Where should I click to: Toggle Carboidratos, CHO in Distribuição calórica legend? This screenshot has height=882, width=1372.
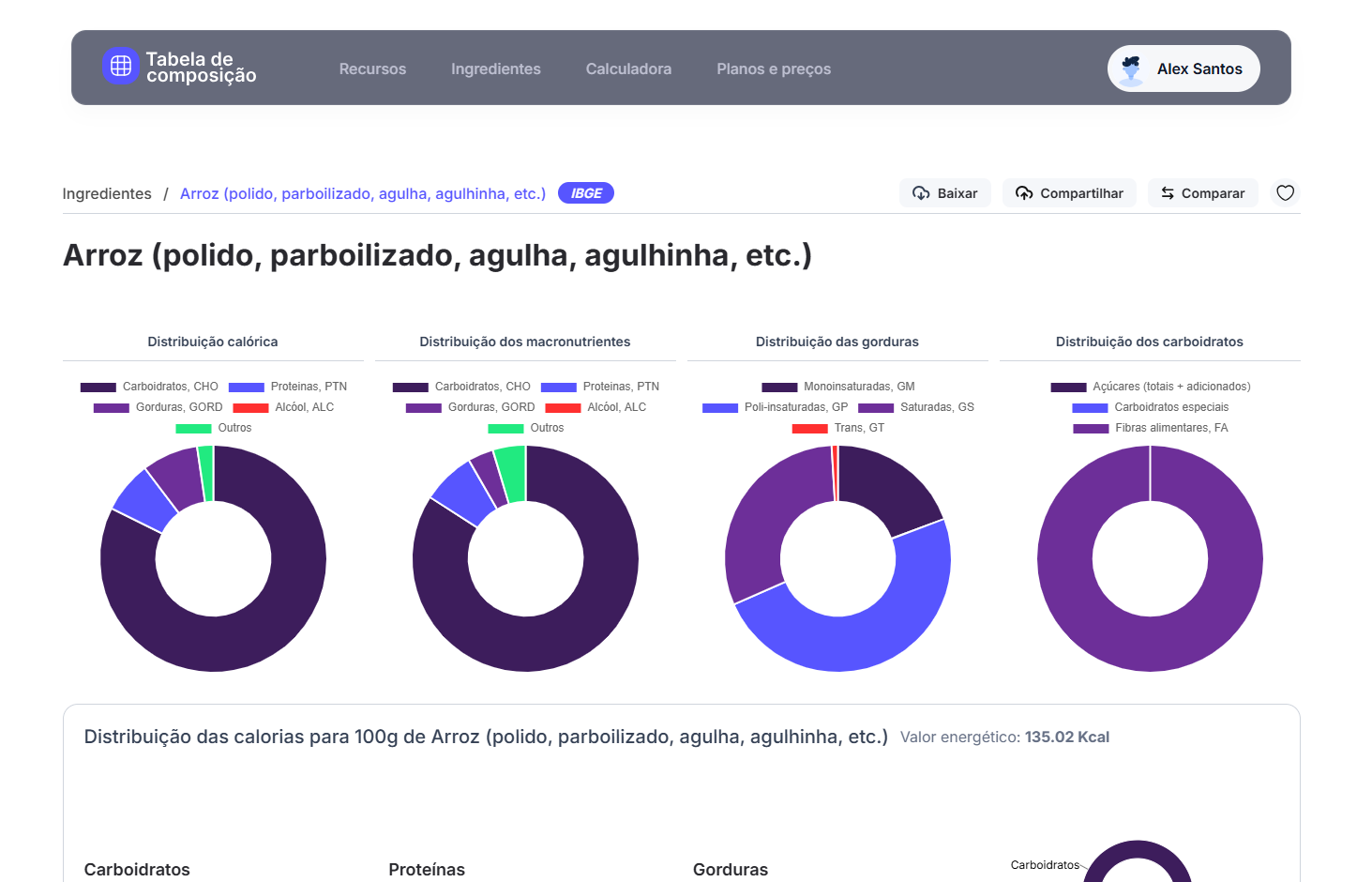149,387
